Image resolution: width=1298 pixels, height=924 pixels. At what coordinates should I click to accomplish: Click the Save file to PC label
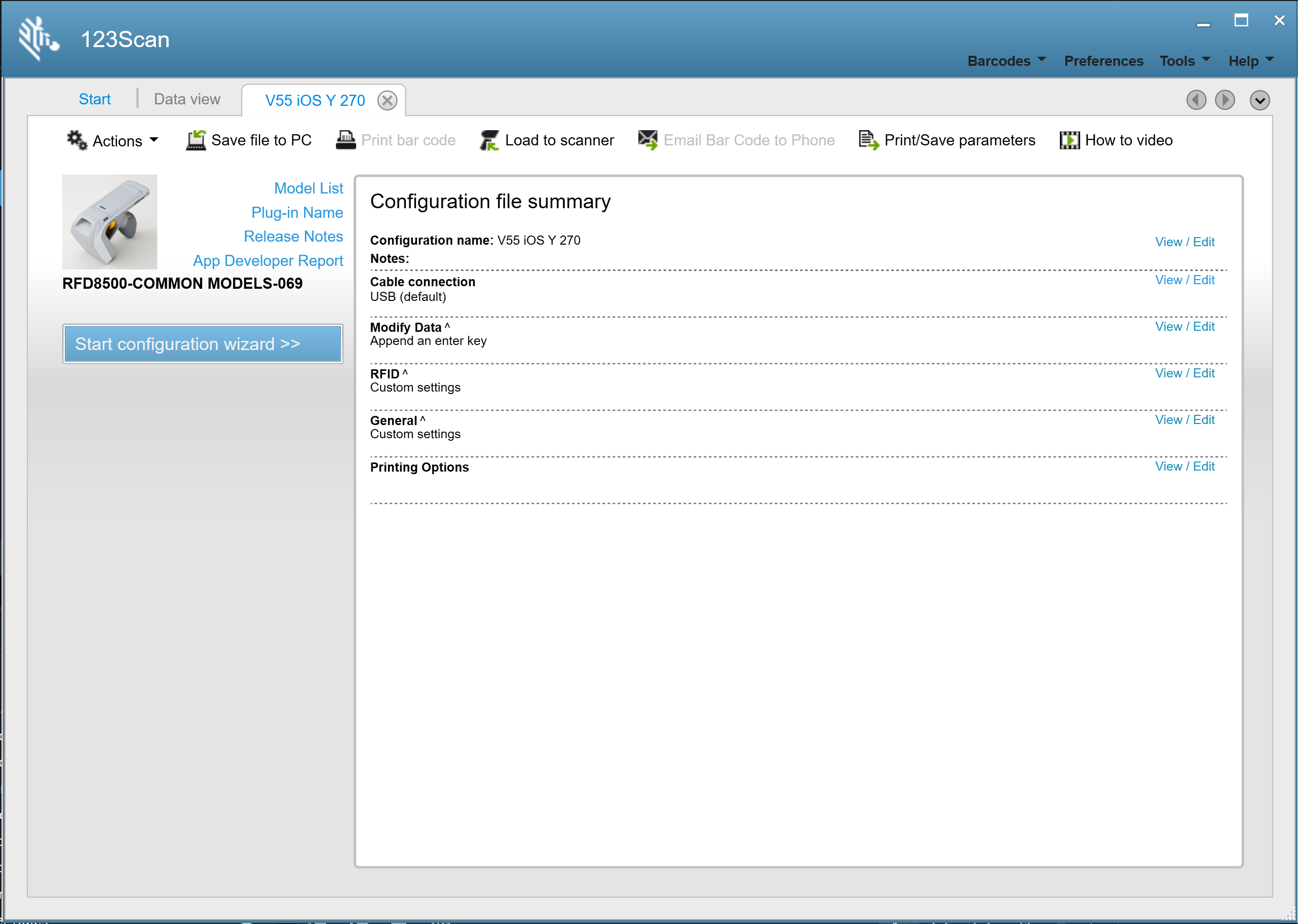pos(261,140)
